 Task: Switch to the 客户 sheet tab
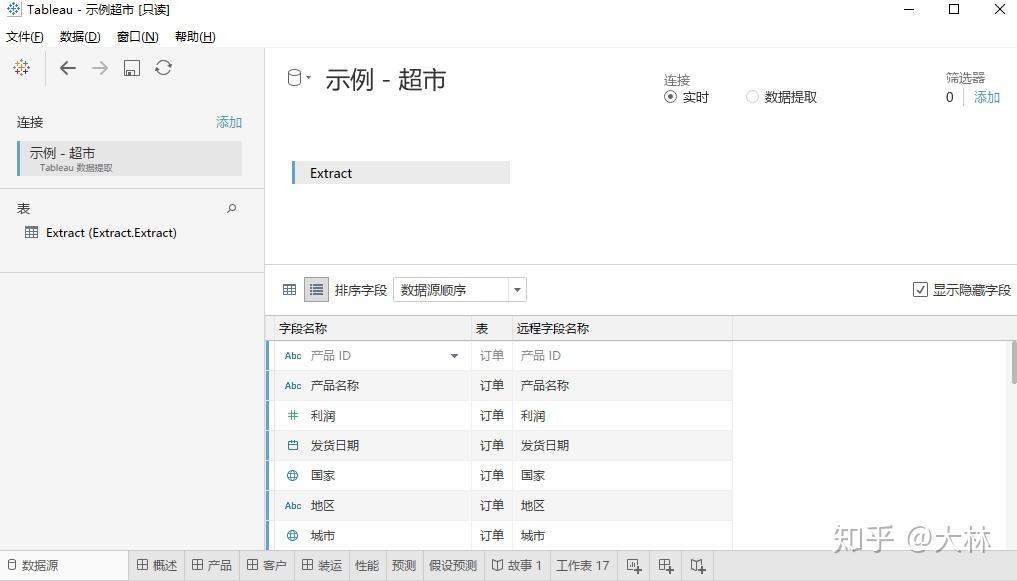(267, 565)
